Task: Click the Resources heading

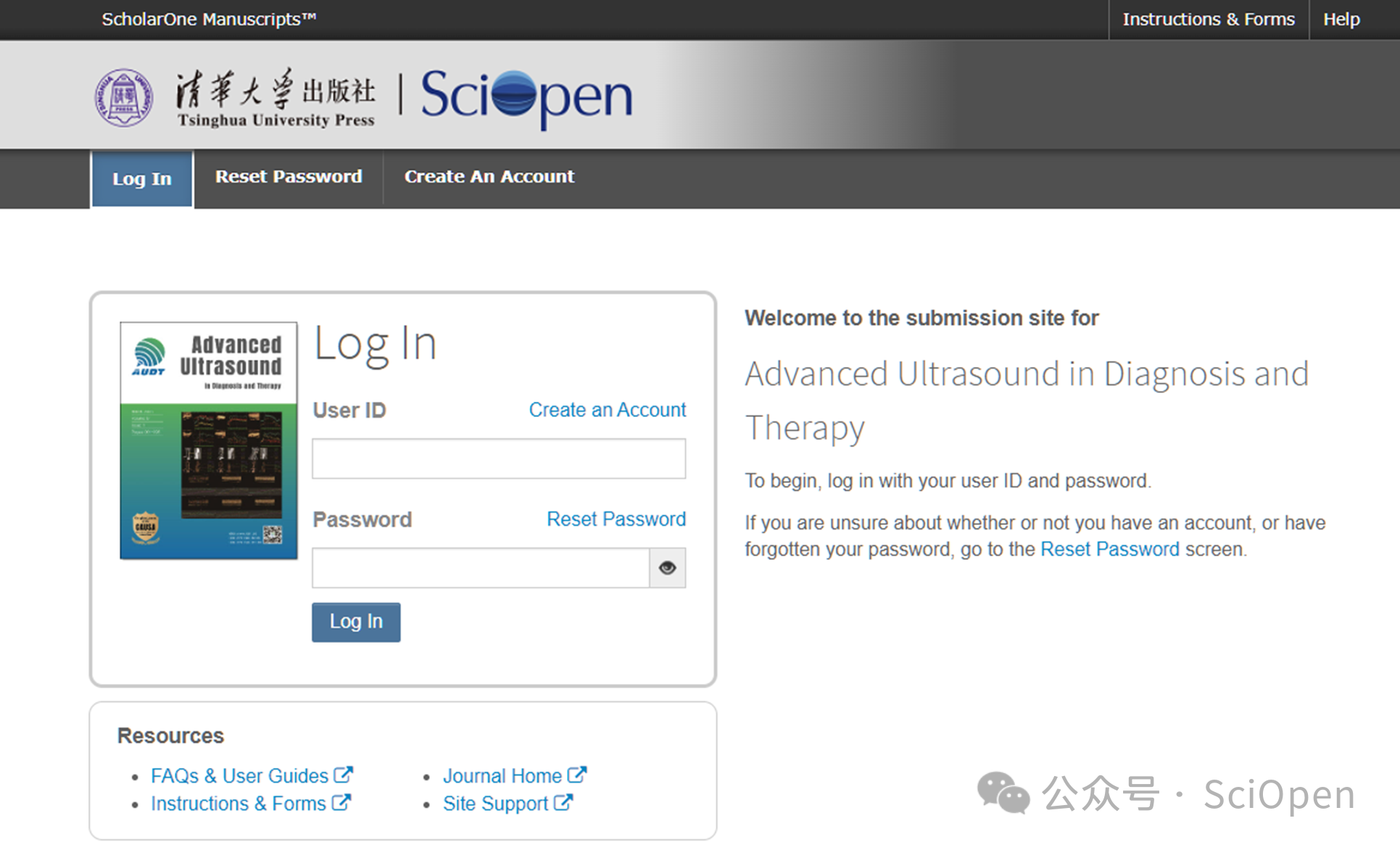Action: [170, 736]
